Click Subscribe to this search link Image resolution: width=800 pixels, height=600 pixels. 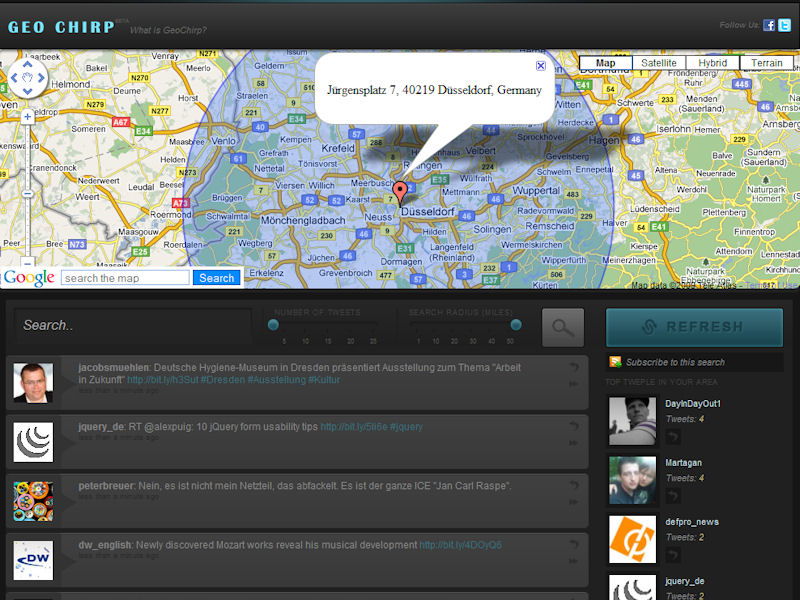(x=675, y=362)
